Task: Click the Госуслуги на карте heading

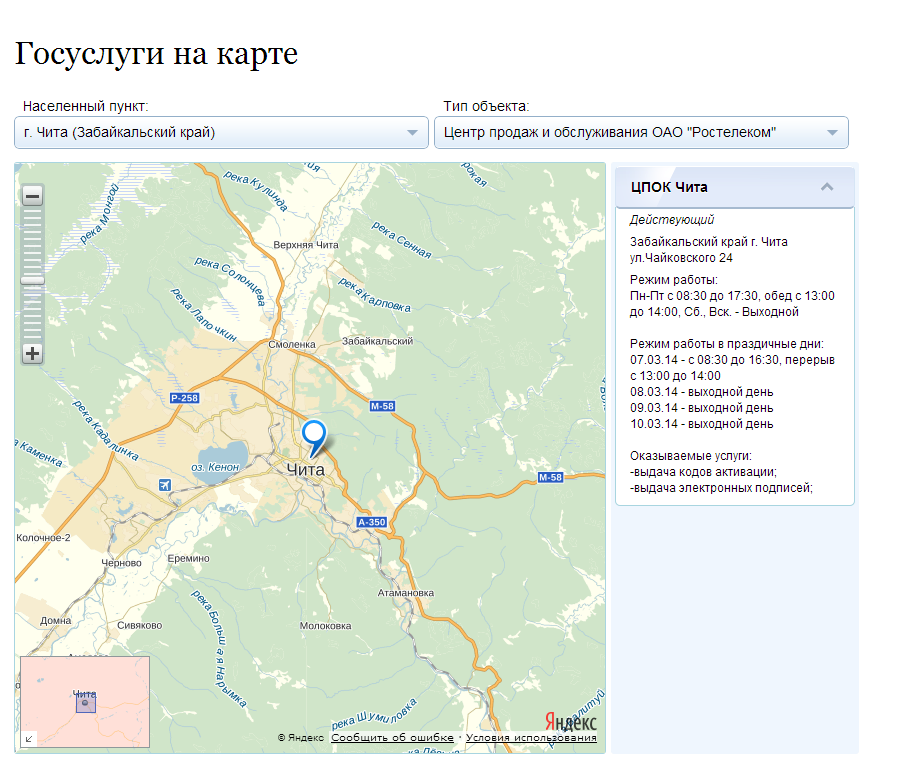Action: pyautogui.click(x=156, y=54)
